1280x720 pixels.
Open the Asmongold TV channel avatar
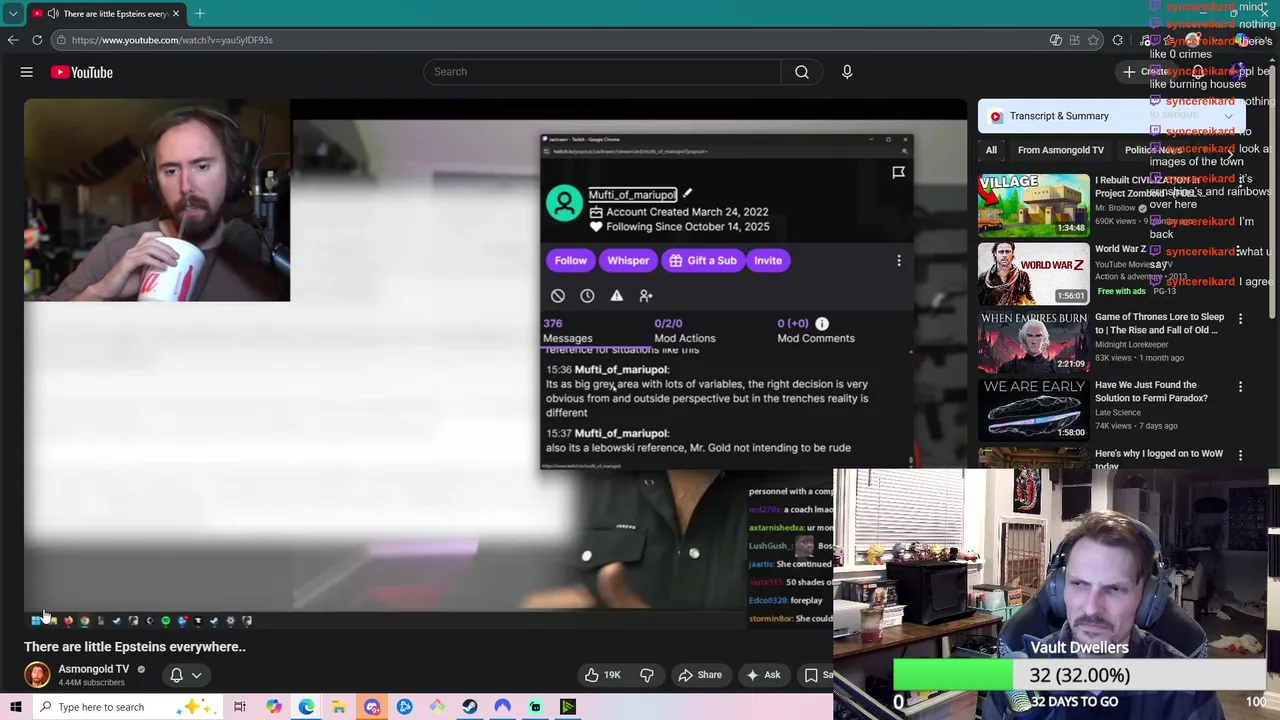coord(37,675)
